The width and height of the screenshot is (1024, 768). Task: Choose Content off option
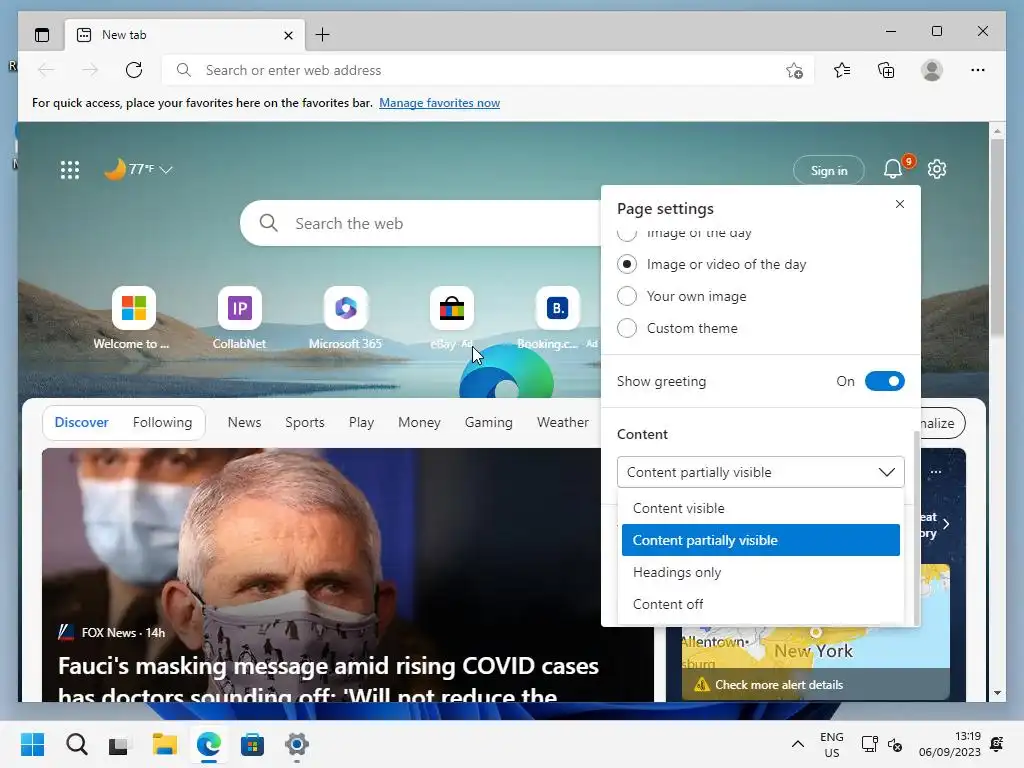(760, 604)
